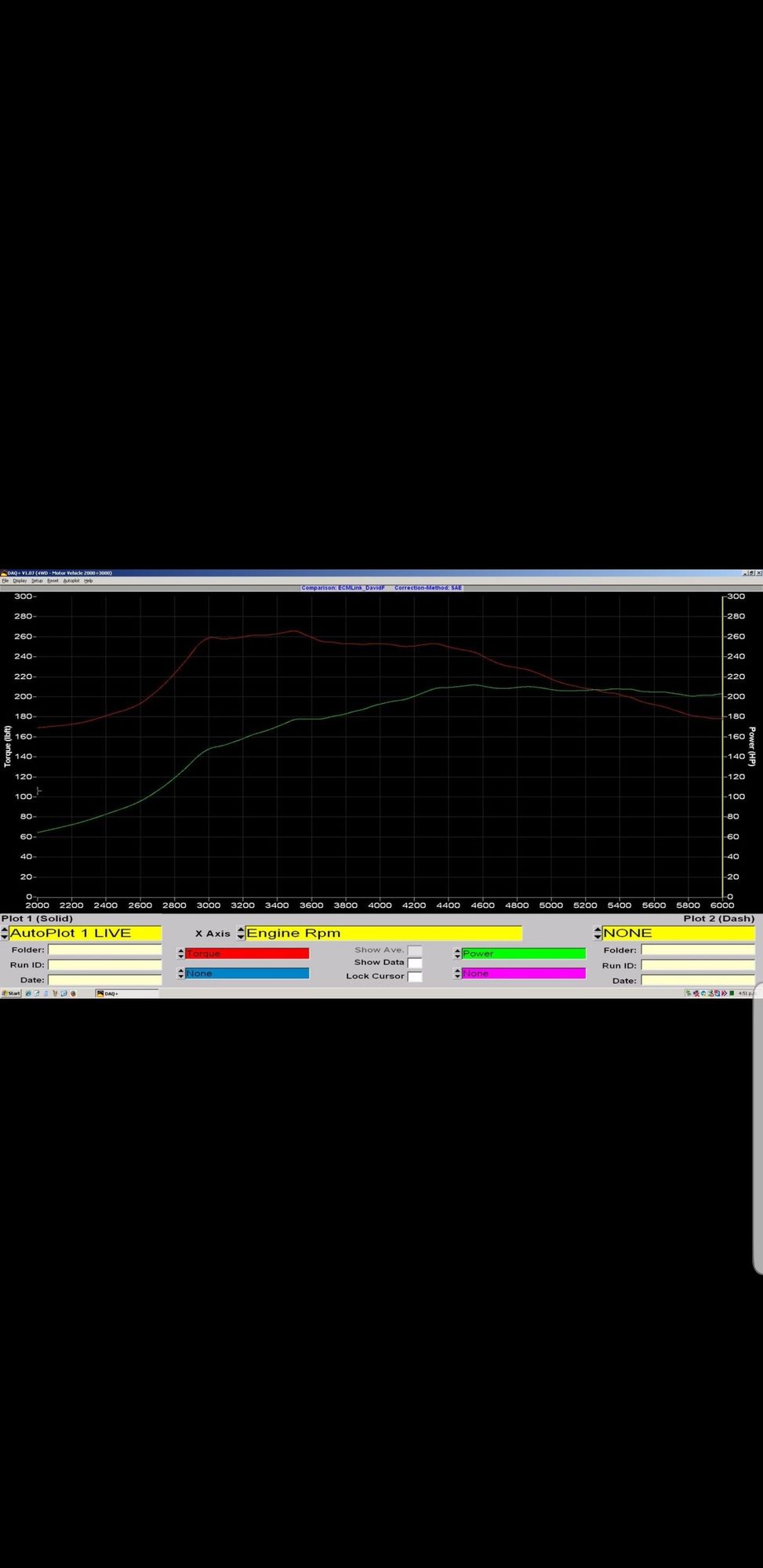Image resolution: width=763 pixels, height=1568 pixels.
Task: Click the Plot 1 AutoPlot stepper arrows
Action: pos(5,933)
